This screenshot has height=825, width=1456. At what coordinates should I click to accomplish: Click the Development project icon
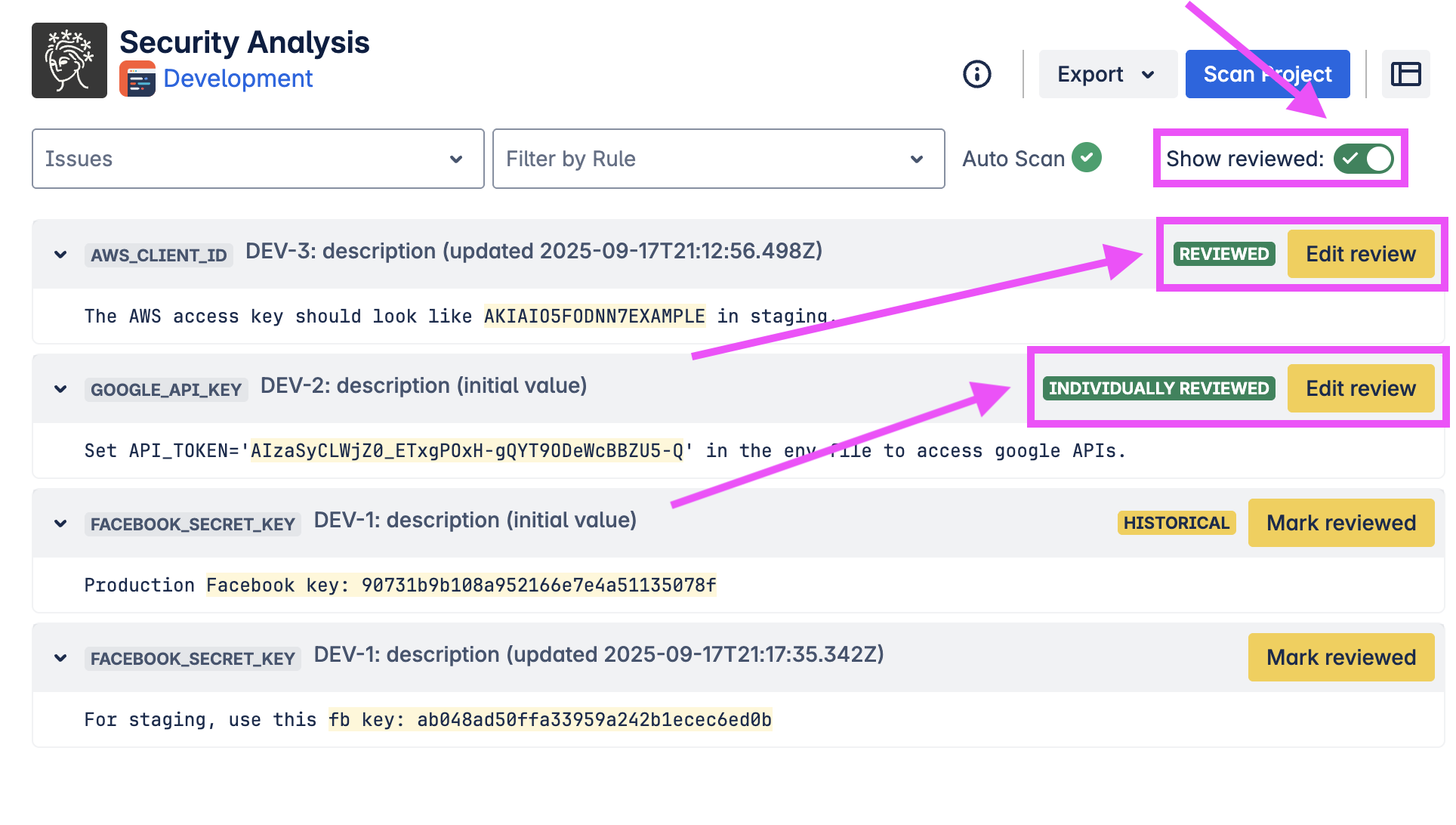tap(137, 79)
